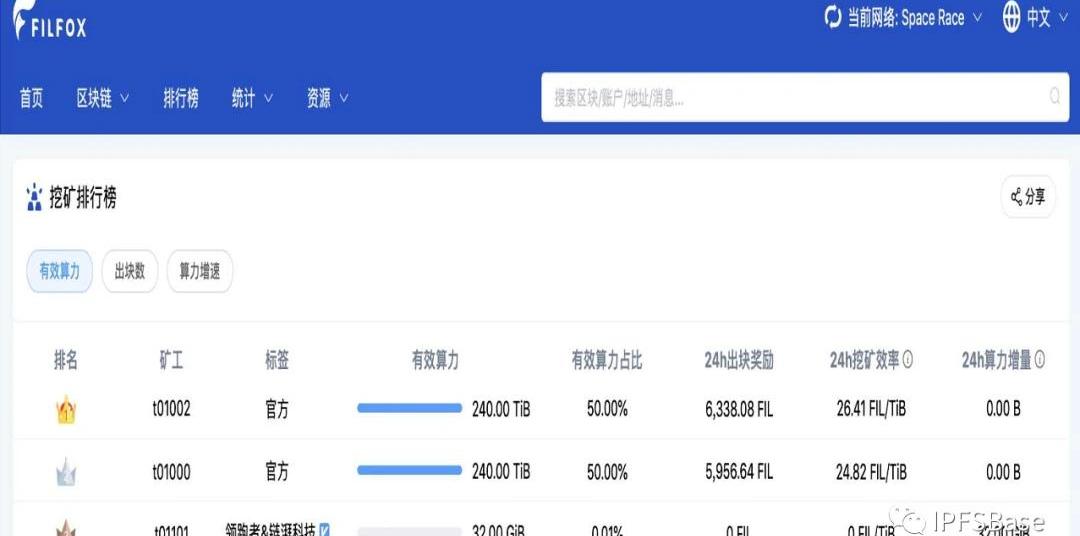This screenshot has height=536, width=1080.
Task: Focus the block/account search input field
Action: pos(790,98)
